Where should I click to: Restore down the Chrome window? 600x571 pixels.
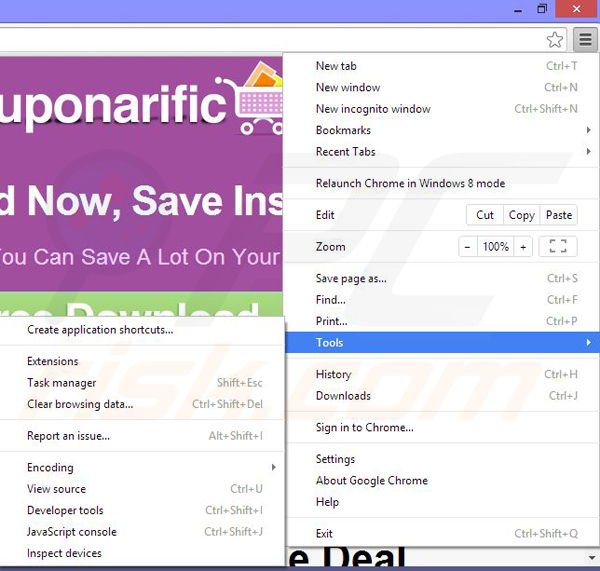[542, 9]
